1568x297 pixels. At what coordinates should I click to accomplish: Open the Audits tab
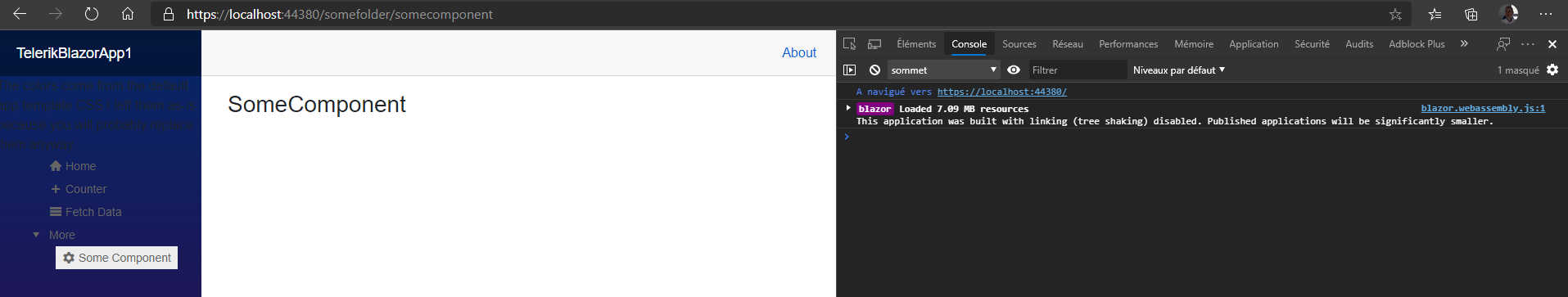click(1359, 44)
